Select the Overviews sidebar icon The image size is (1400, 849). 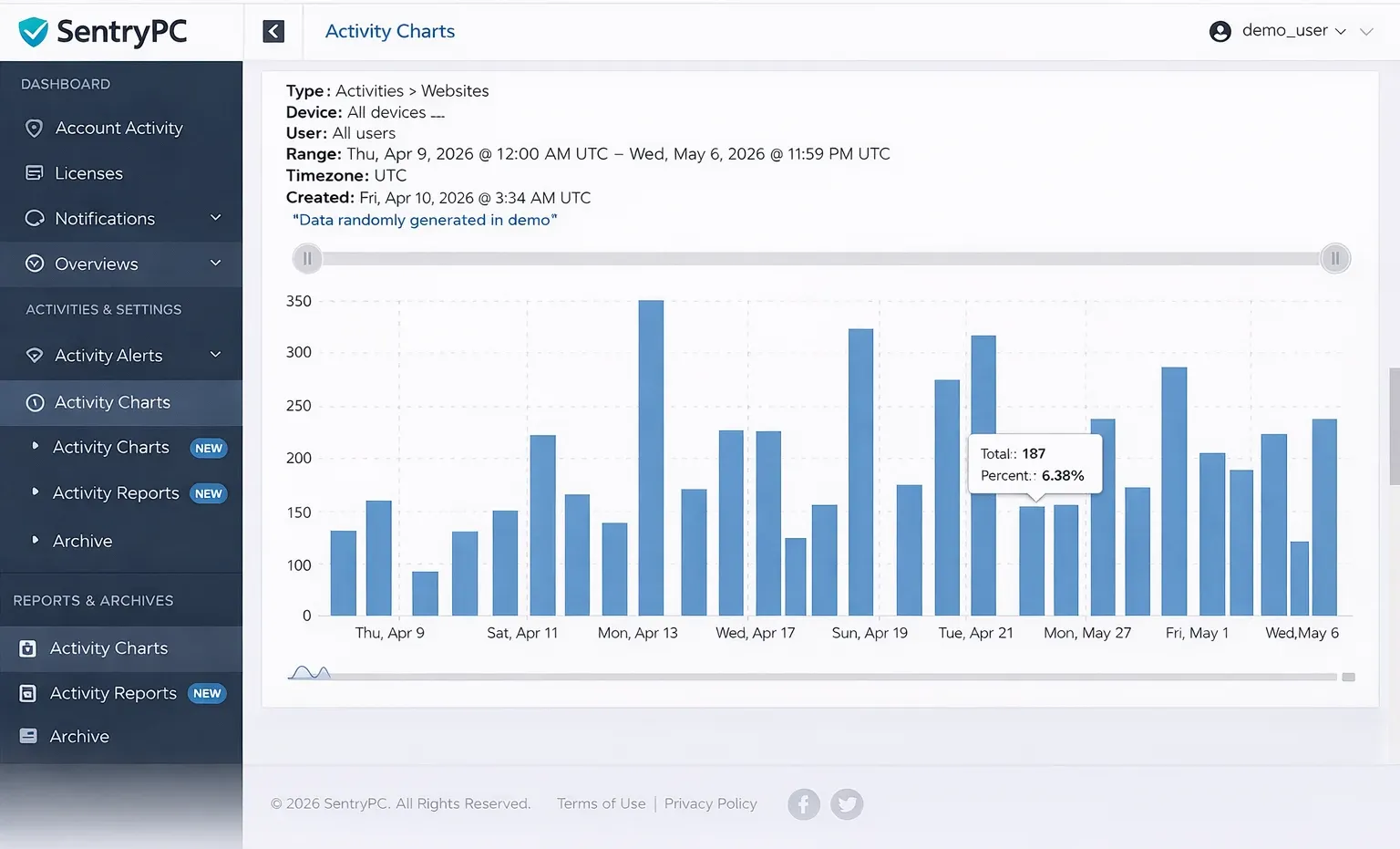click(x=35, y=264)
